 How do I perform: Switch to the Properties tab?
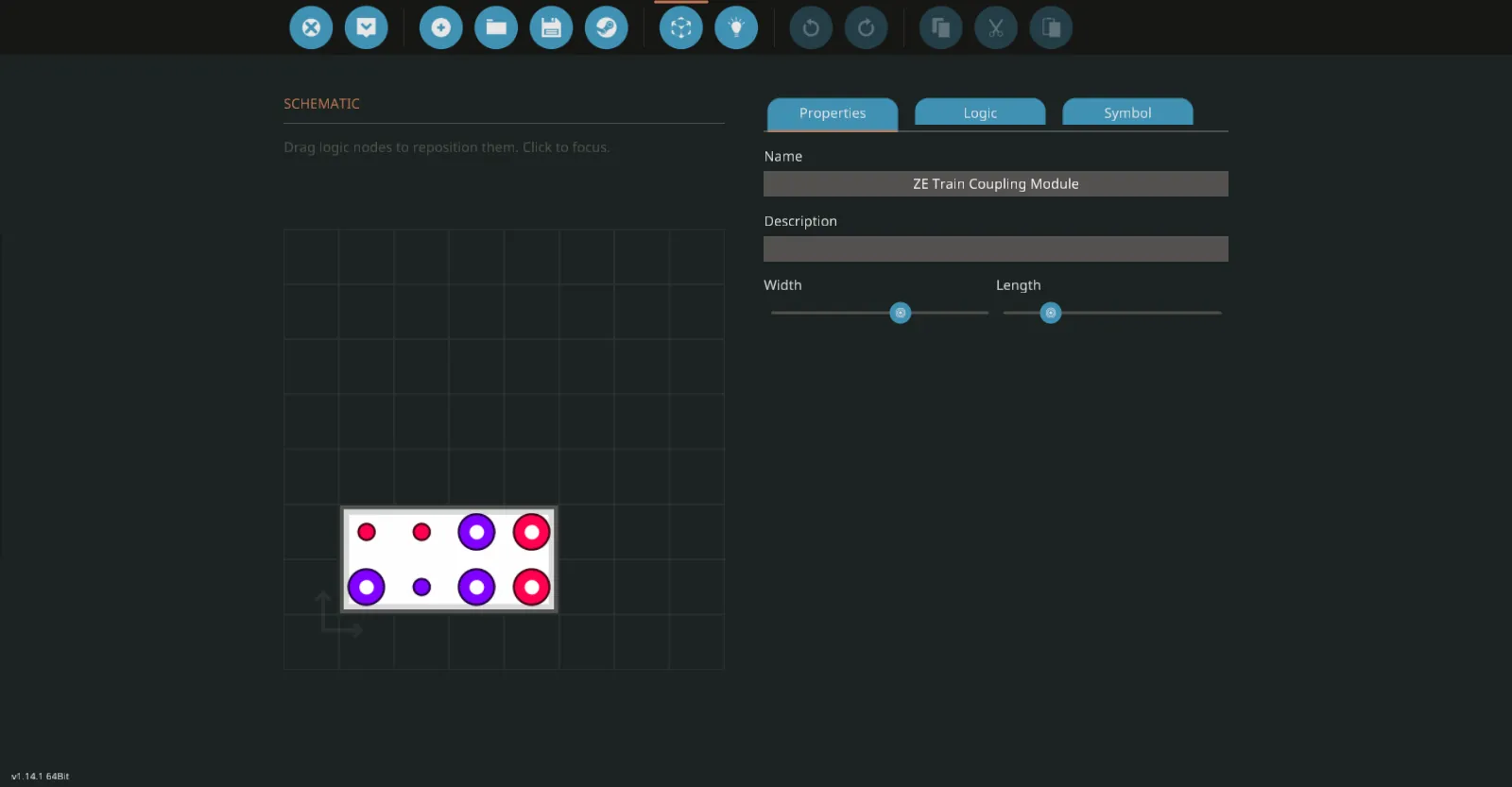click(833, 113)
